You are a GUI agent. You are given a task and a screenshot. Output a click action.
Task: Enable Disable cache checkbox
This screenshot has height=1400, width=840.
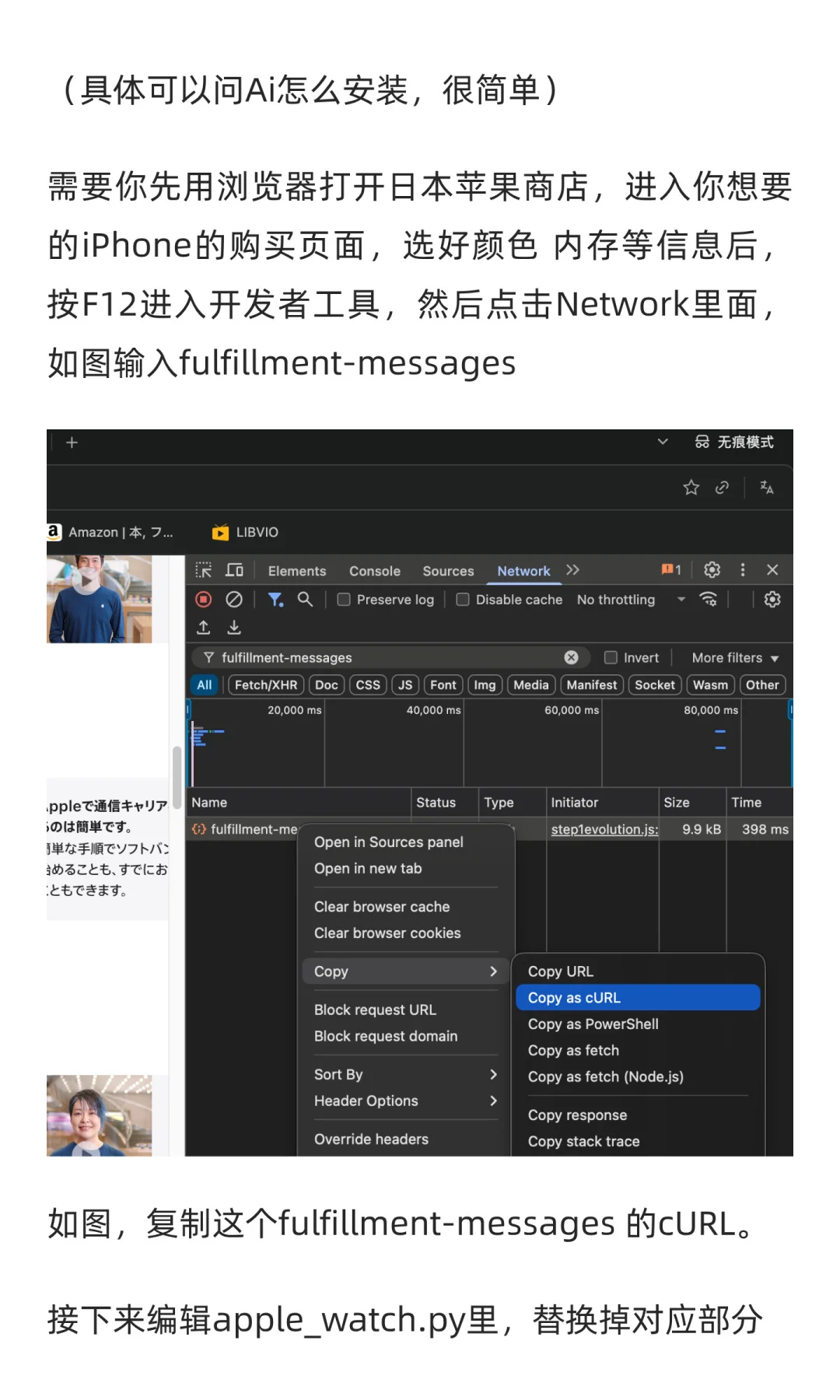click(x=463, y=600)
